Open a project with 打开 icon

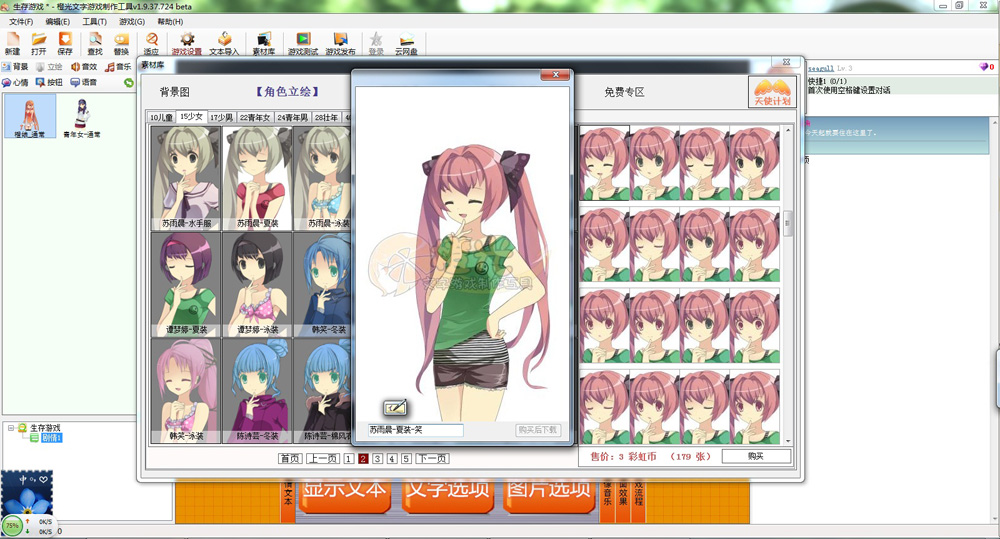tap(39, 40)
